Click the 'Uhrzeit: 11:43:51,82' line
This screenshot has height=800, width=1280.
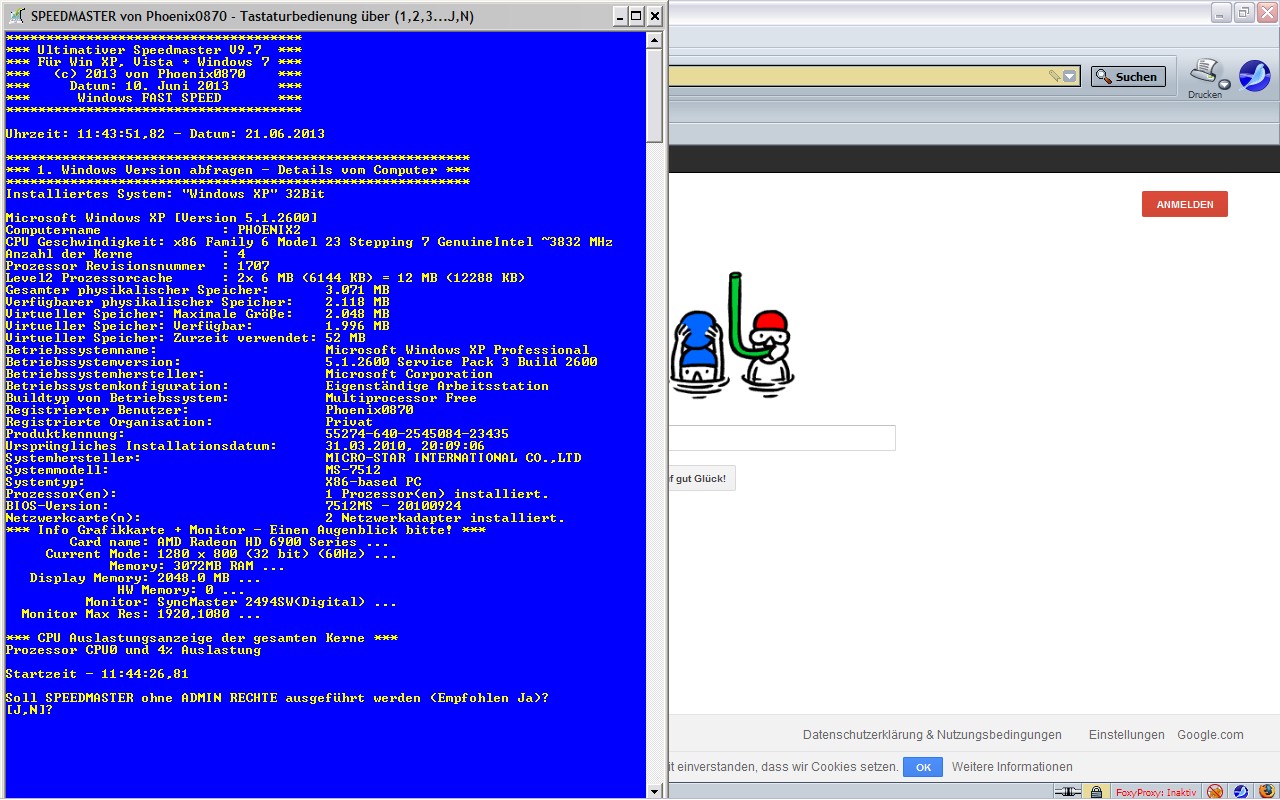tap(165, 134)
